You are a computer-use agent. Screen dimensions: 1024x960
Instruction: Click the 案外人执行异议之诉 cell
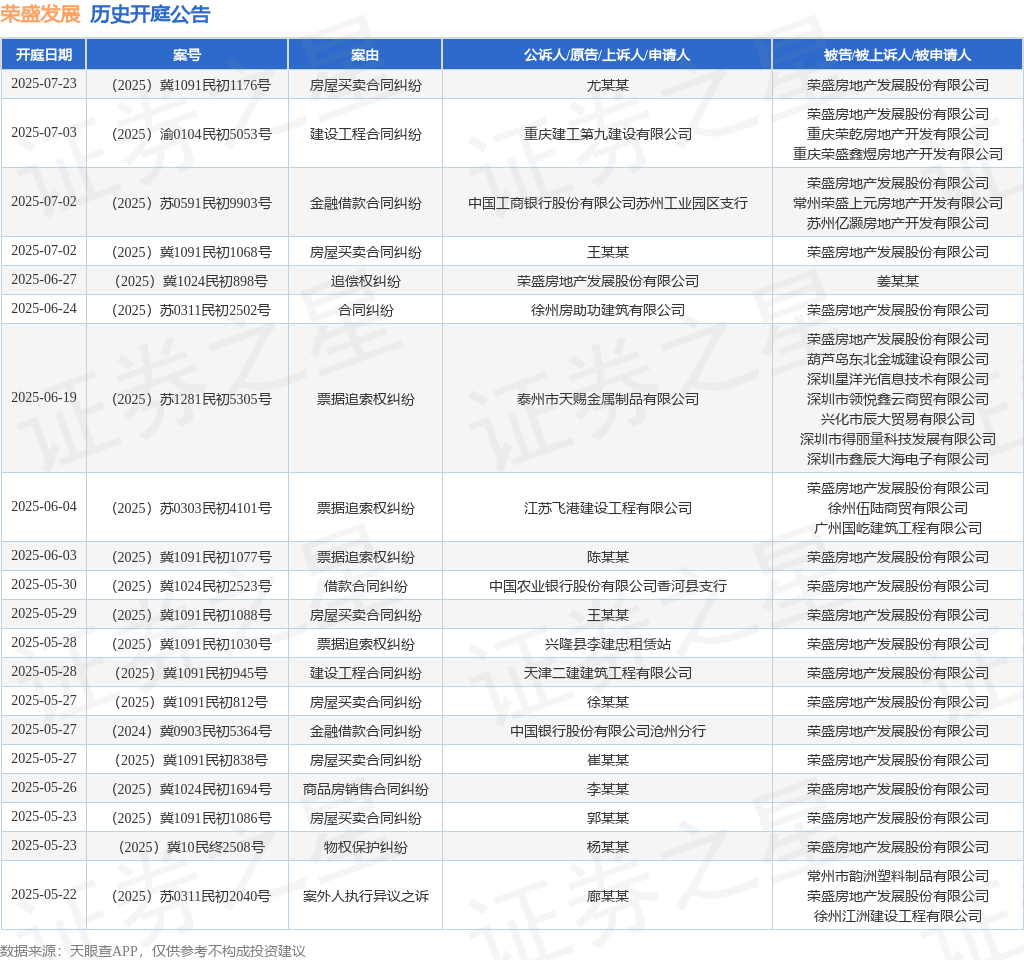(x=365, y=896)
